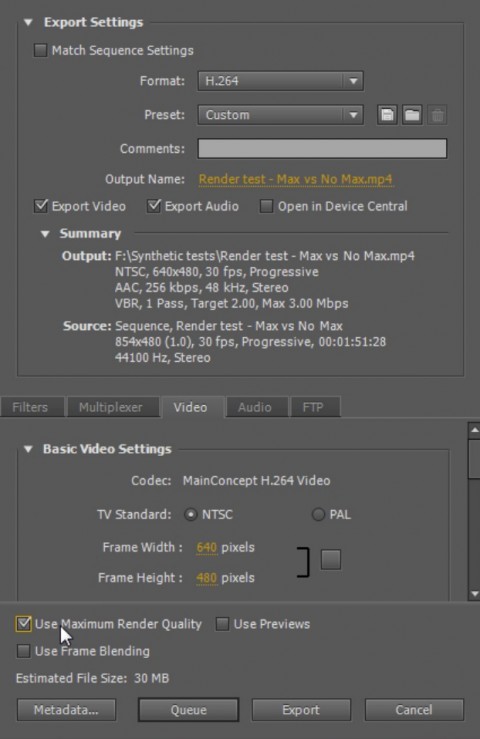Select the PAL TV standard radio button
The height and width of the screenshot is (739, 480).
[x=318, y=514]
